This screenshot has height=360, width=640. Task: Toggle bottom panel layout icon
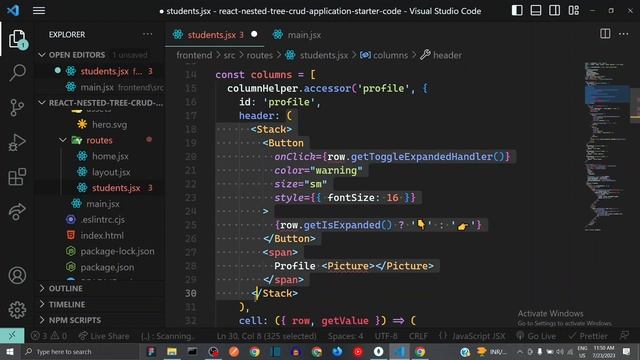[536, 11]
